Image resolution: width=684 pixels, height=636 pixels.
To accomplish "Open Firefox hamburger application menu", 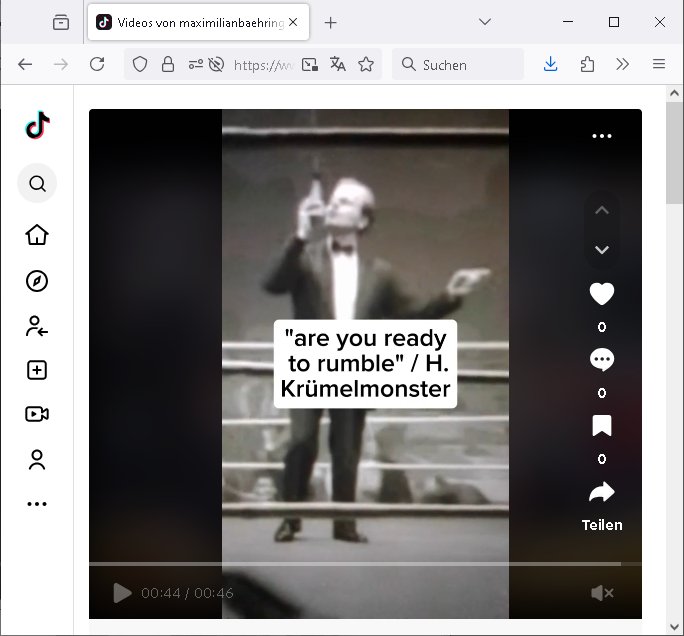I will click(659, 64).
